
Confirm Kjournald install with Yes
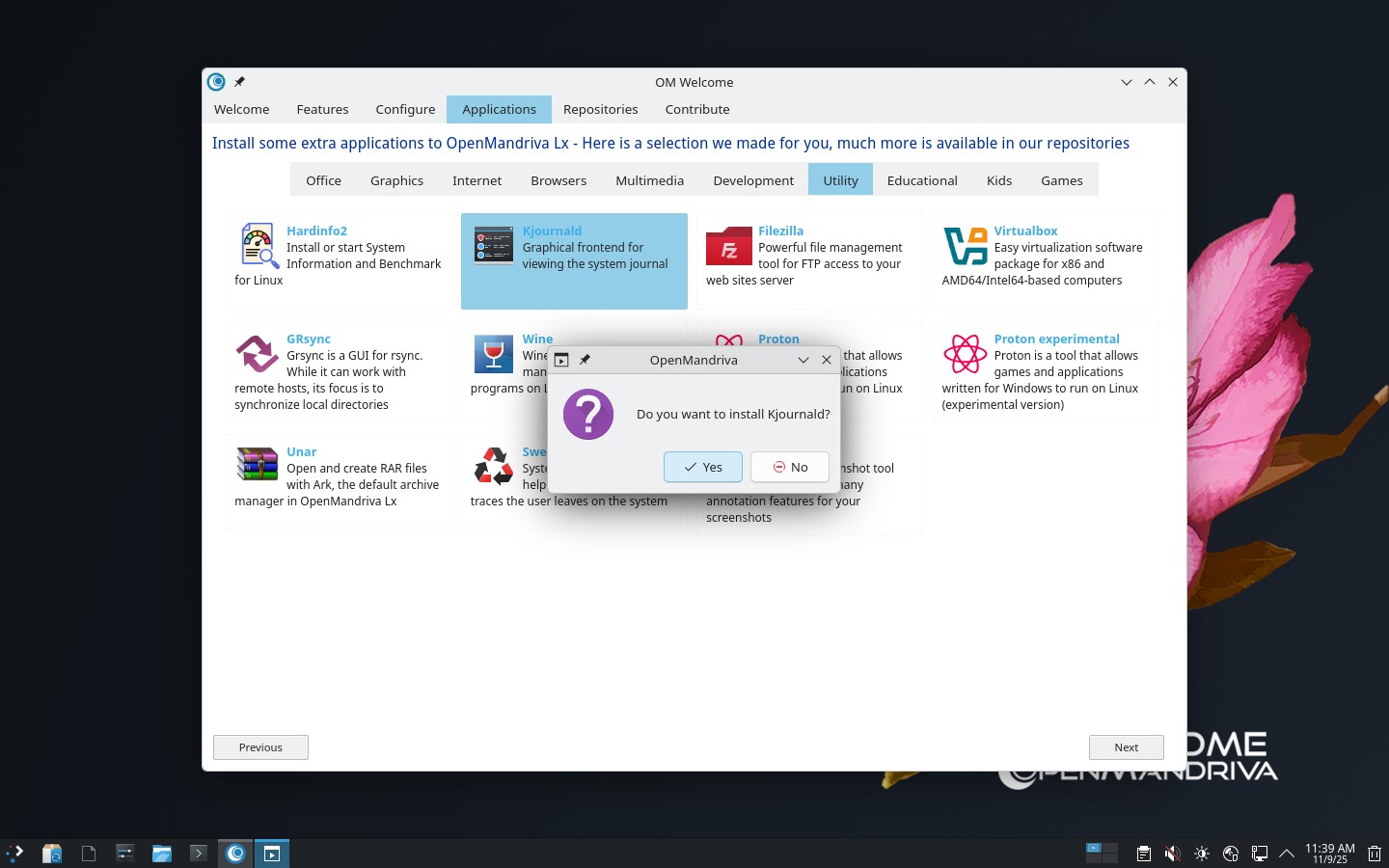[702, 467]
